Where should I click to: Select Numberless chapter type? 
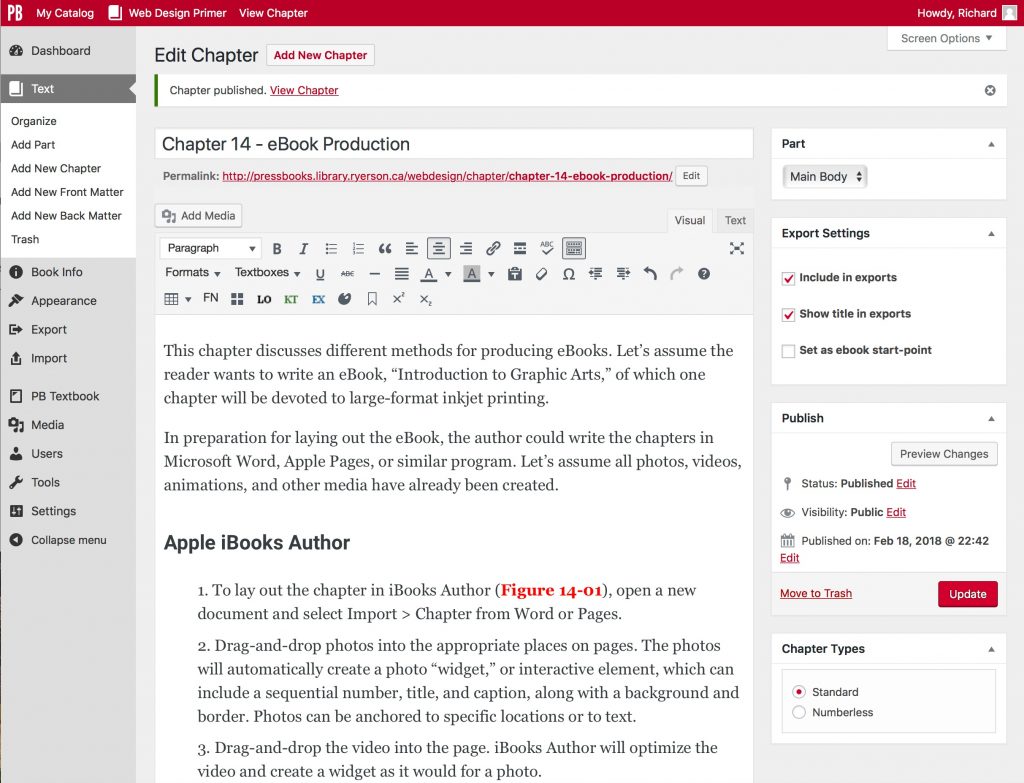799,712
